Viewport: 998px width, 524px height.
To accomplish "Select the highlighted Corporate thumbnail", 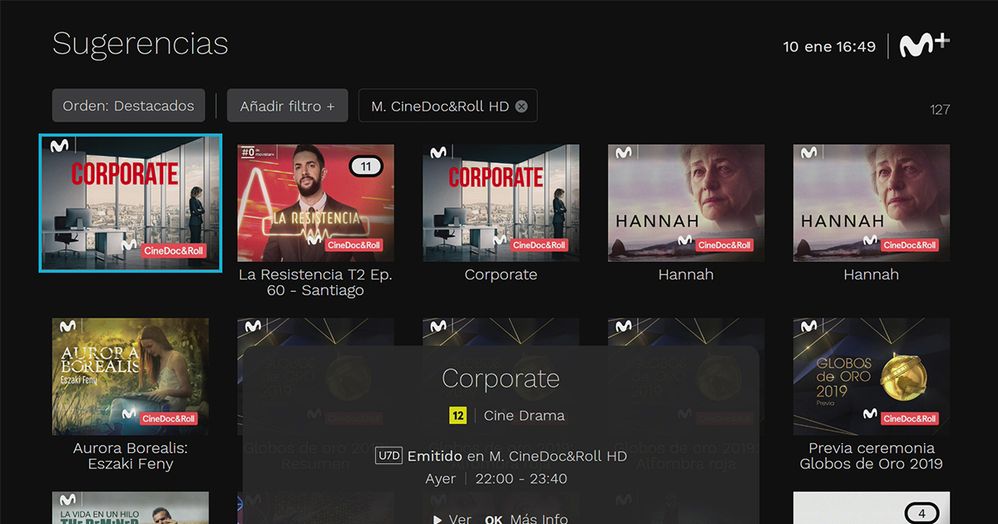I will (130, 203).
